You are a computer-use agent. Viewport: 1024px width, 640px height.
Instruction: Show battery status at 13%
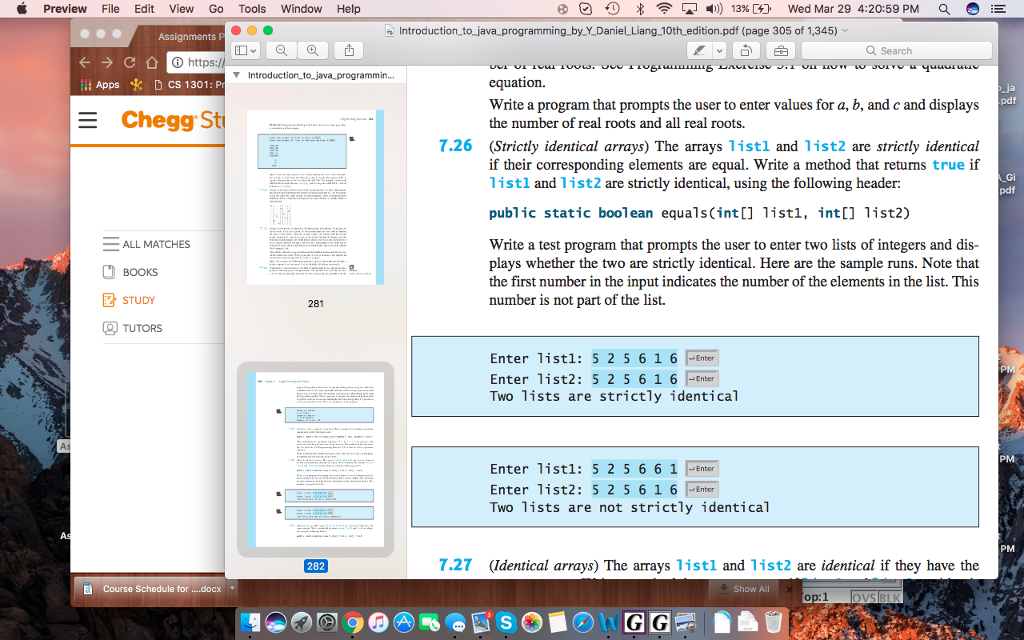tap(751, 8)
